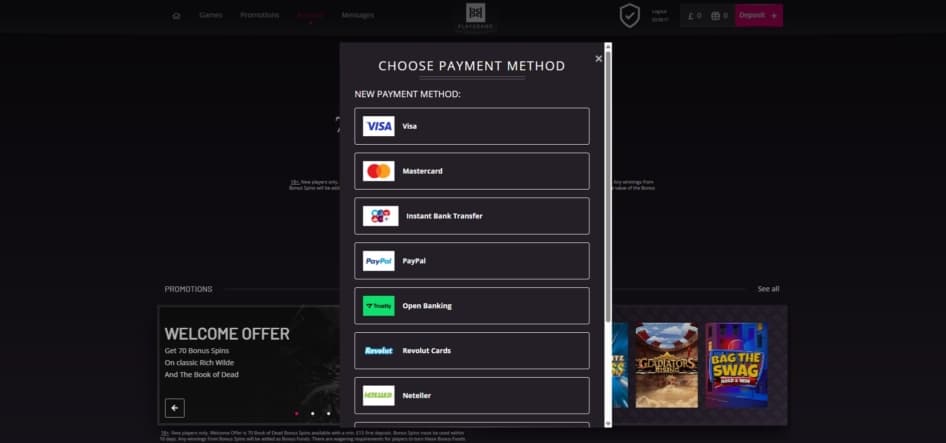
Task: Click 'NEW PAYMENT METHOD:' label
Action: click(x=407, y=94)
